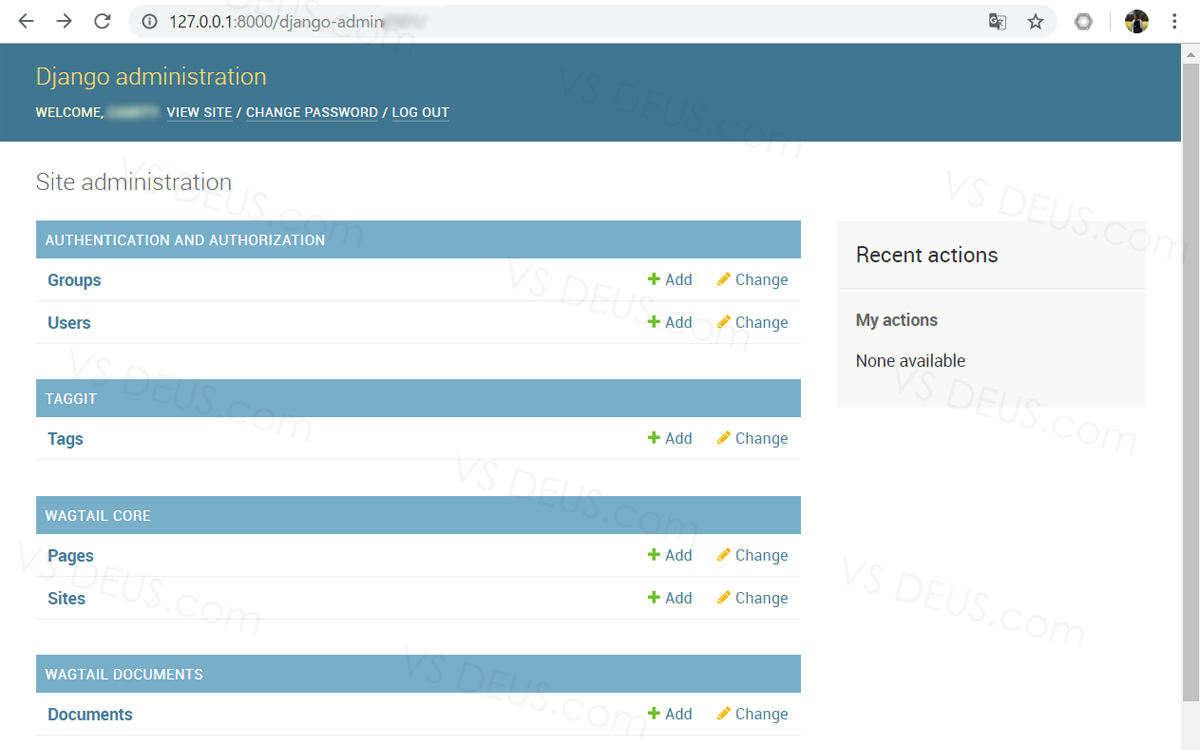
Task: Open Chrome's three-dot menu
Action: [1175, 21]
